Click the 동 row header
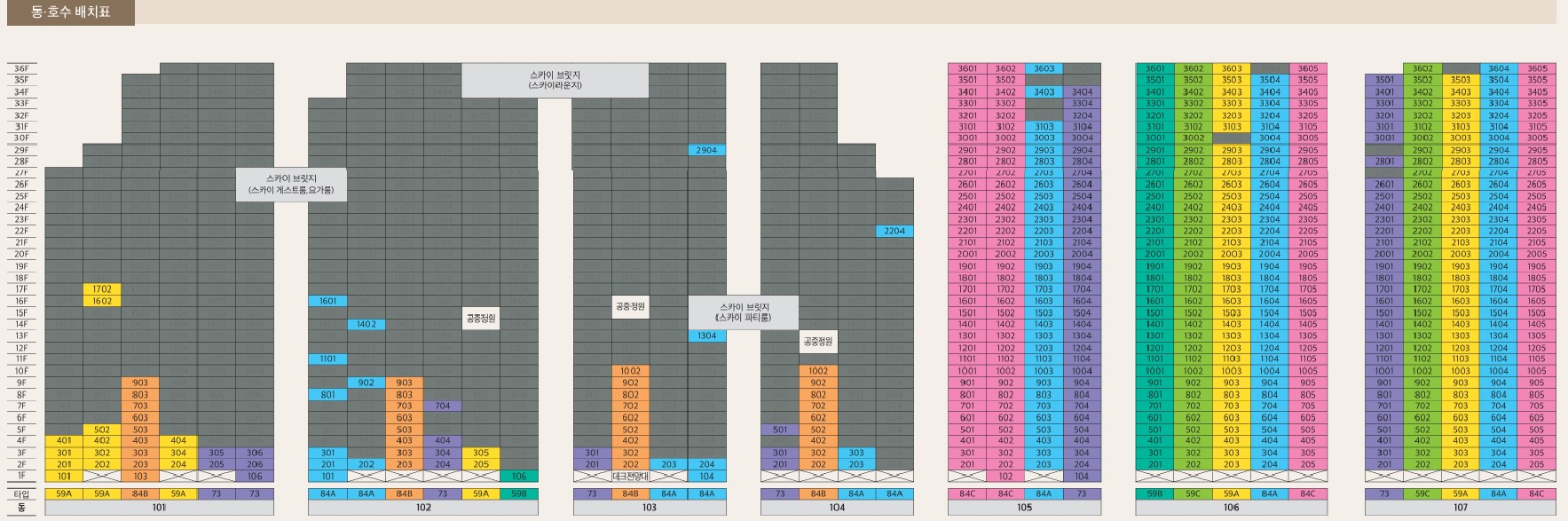Screen dimensions: 1568x521 click(x=21, y=508)
